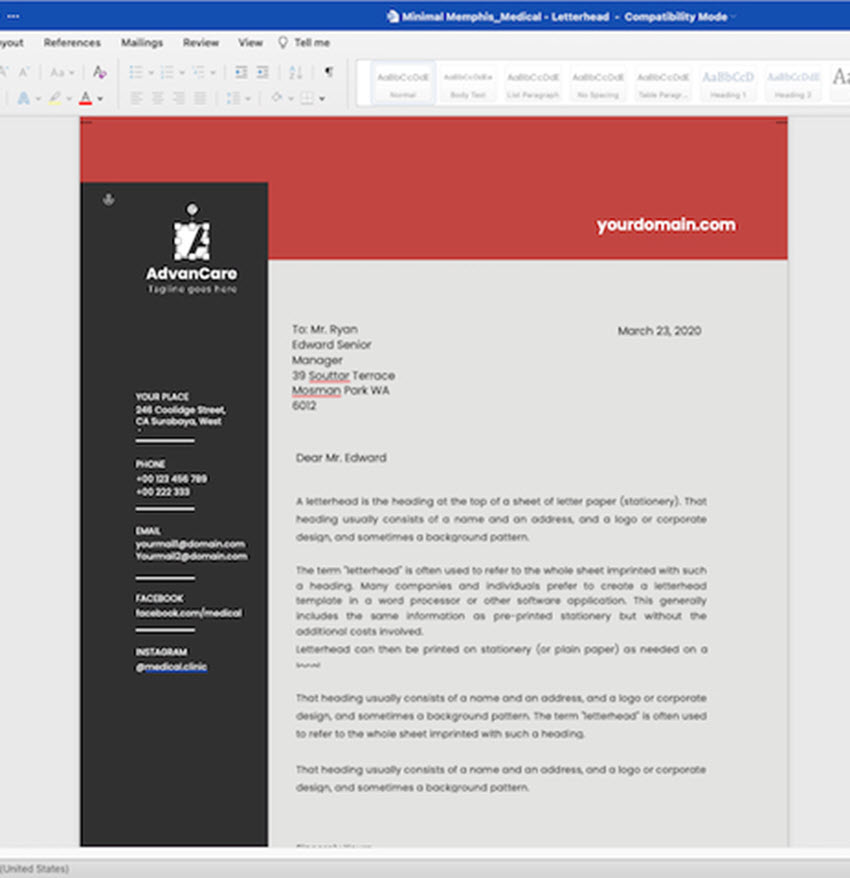Align text left

click(136, 99)
